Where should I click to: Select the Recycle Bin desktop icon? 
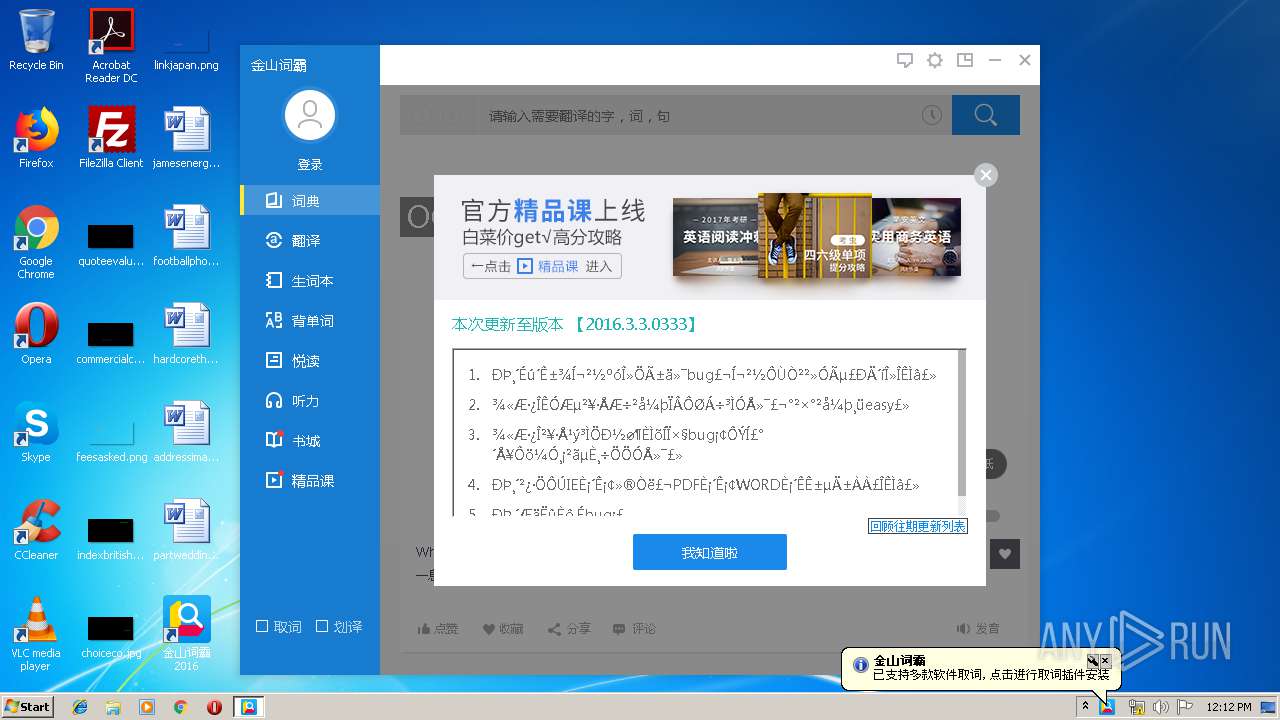pyautogui.click(x=36, y=40)
